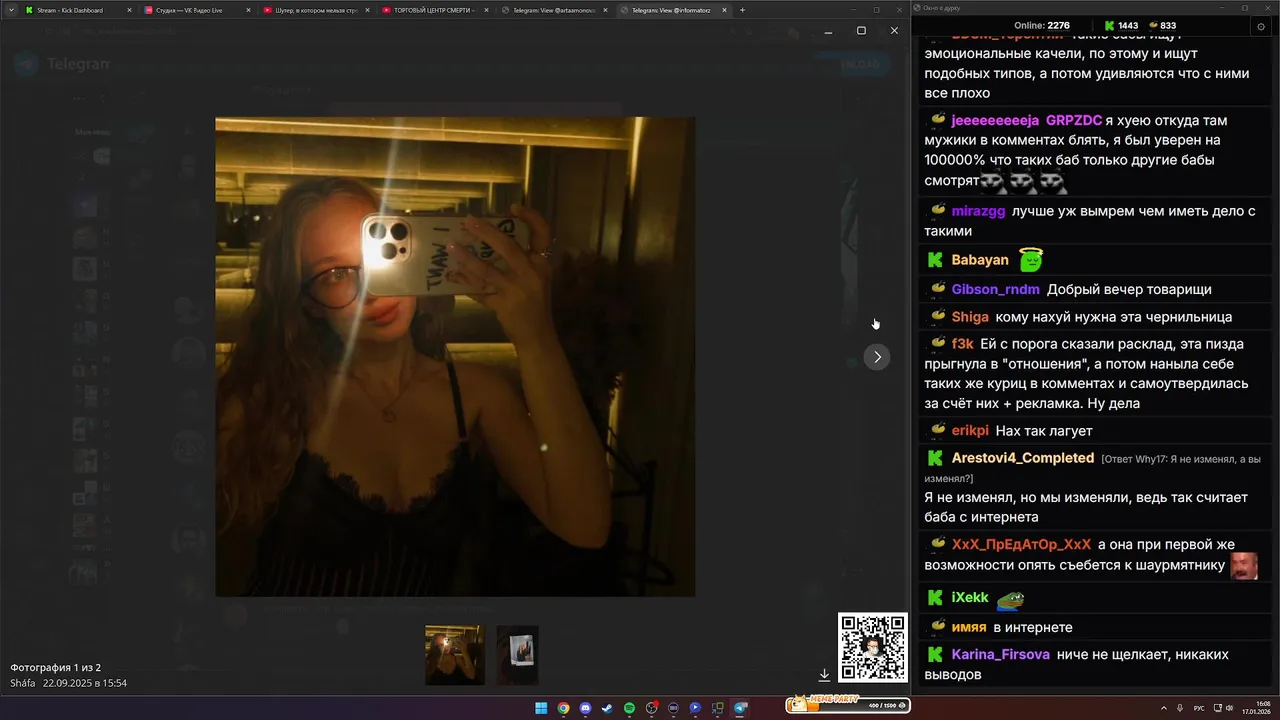Viewport: 1280px width, 720px height.
Task: Open OBS Studio from the taskbar
Action: [651, 708]
